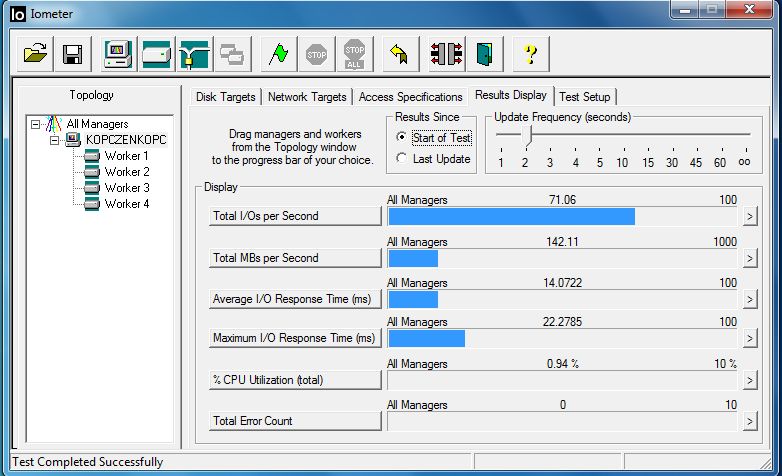Click Total Error Count button

[295, 421]
